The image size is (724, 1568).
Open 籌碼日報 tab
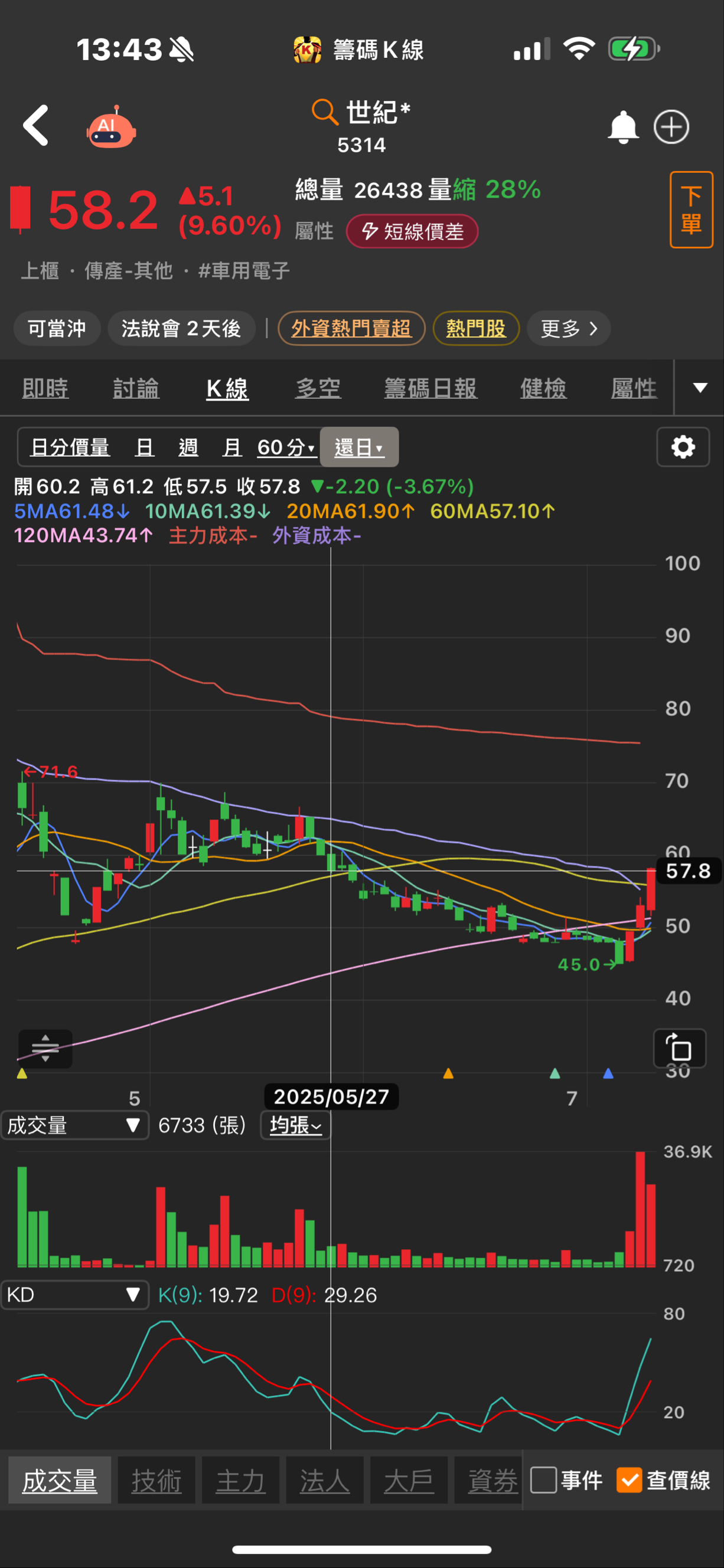[431, 388]
